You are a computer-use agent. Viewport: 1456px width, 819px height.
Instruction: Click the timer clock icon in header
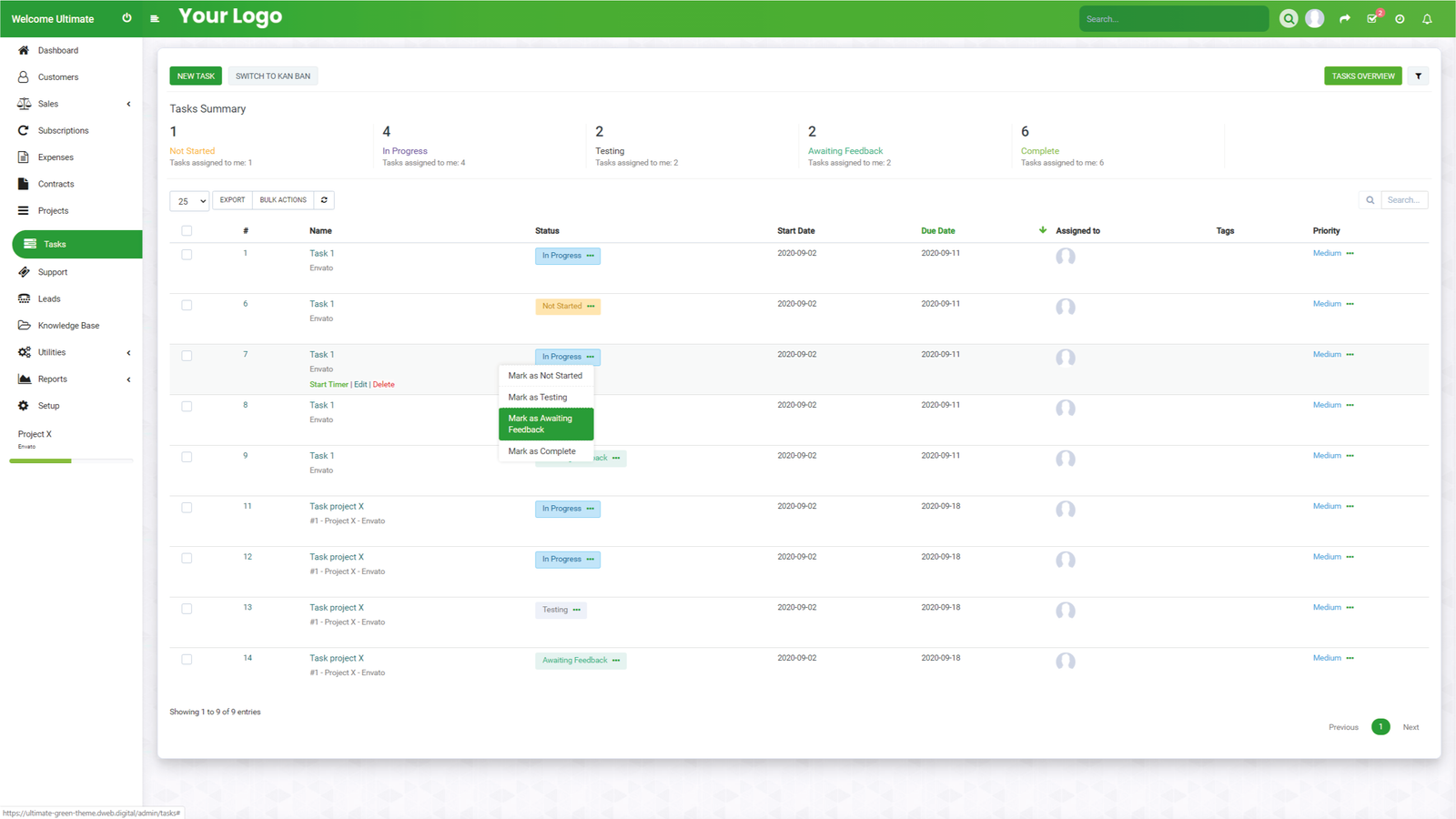(1400, 19)
